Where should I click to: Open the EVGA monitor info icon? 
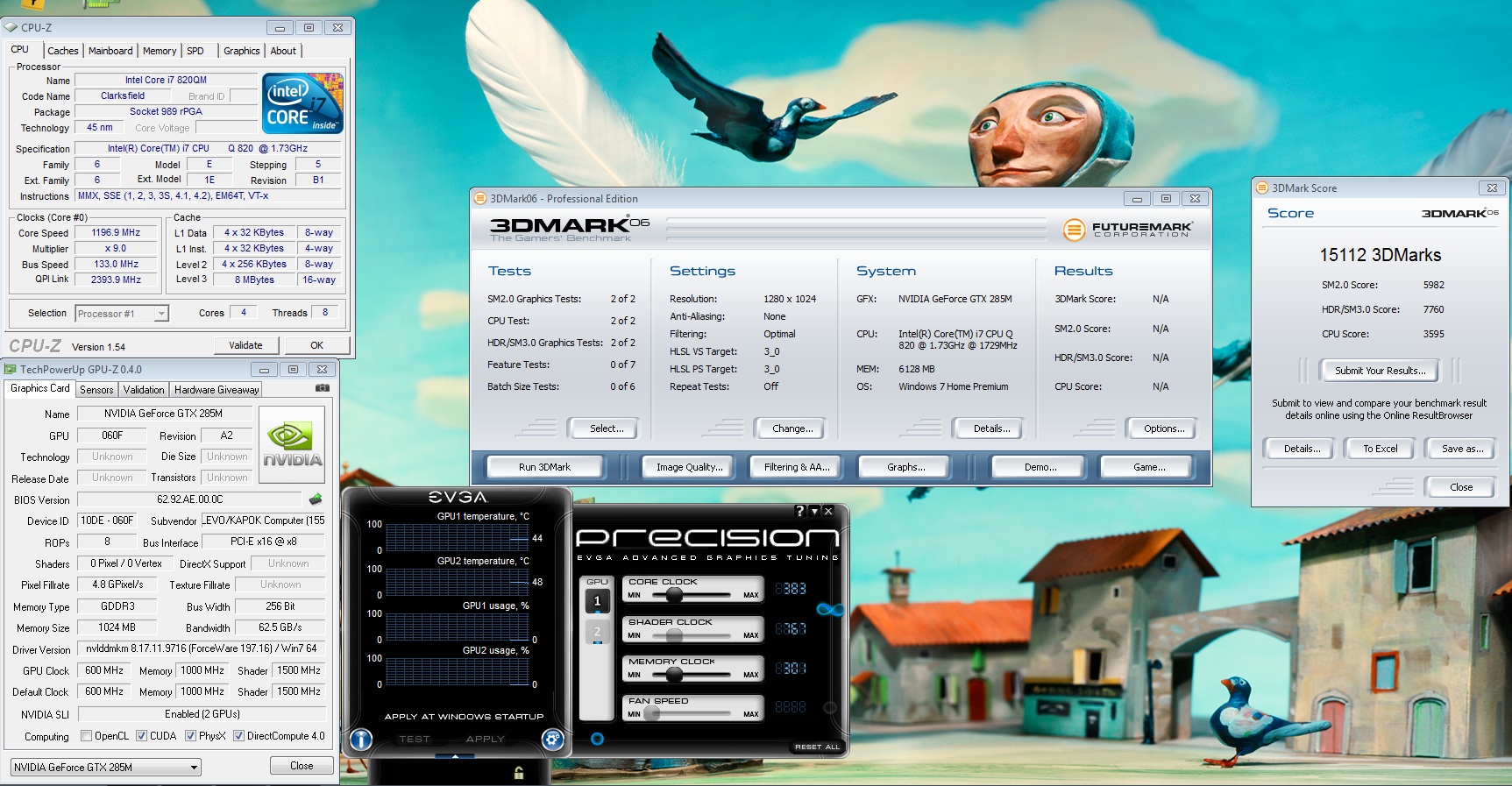pyautogui.click(x=361, y=740)
